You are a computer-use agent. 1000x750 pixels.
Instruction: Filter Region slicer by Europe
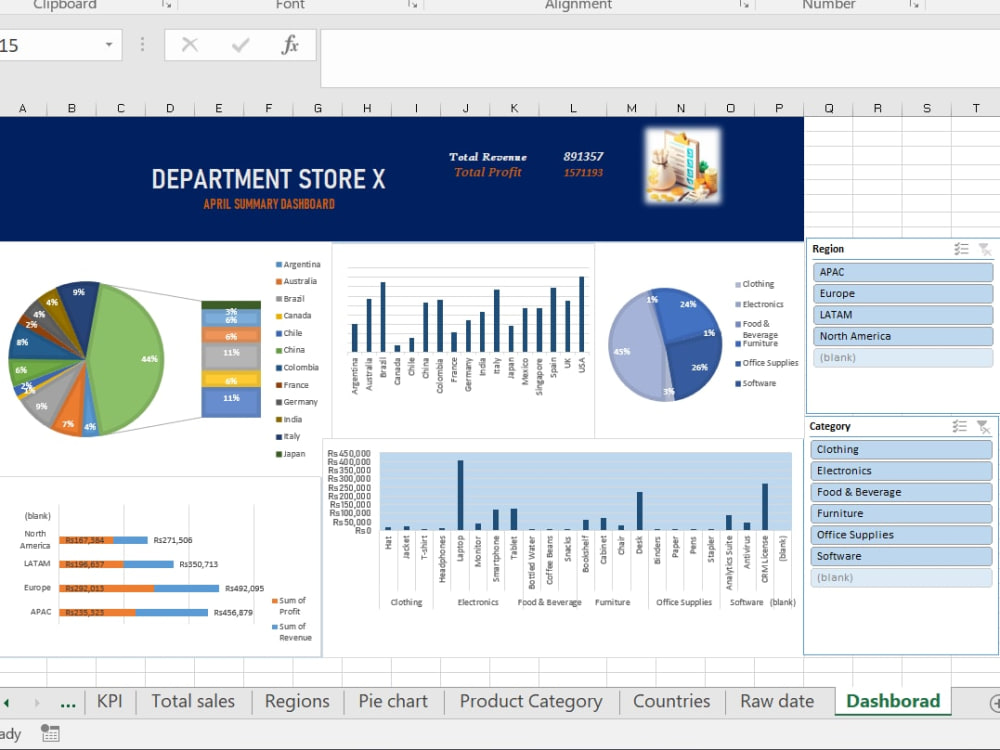(903, 293)
